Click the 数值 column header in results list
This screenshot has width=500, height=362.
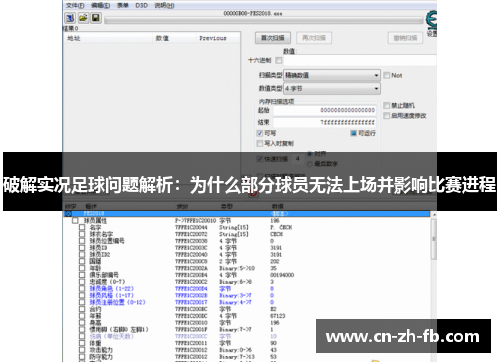pos(174,38)
